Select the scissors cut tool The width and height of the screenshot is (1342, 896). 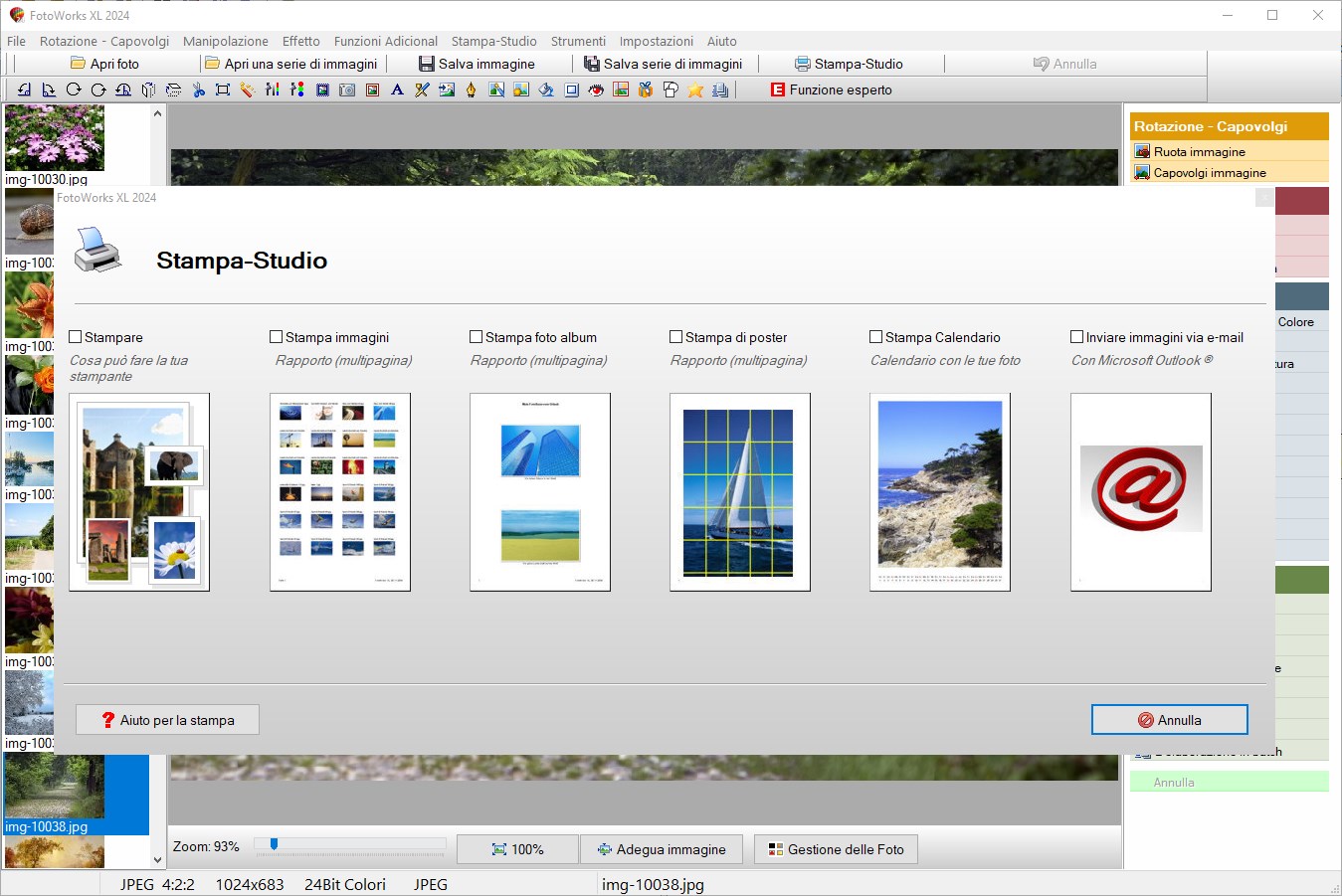coord(198,90)
